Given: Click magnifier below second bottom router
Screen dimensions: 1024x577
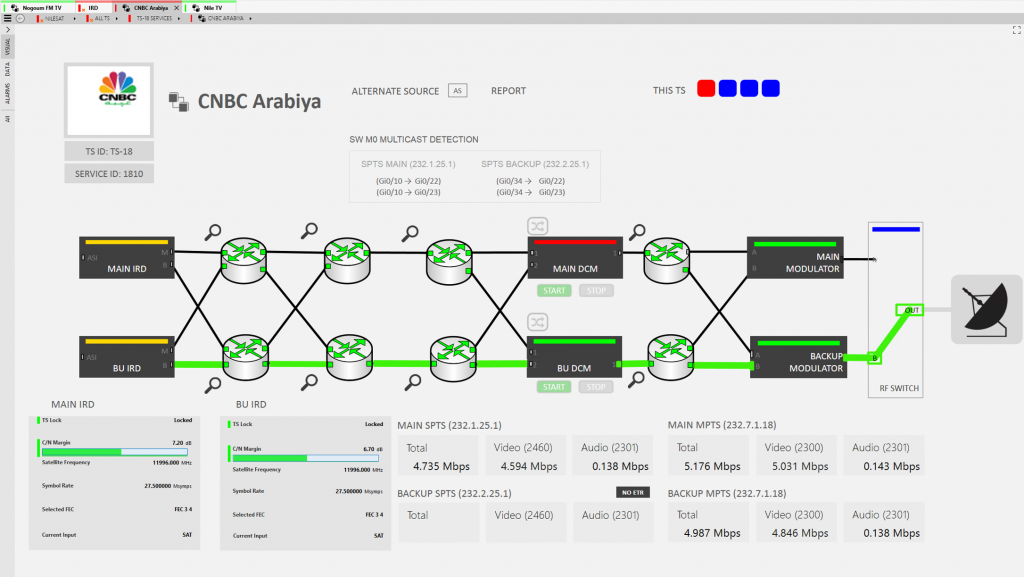Looking at the screenshot, I should 309,382.
